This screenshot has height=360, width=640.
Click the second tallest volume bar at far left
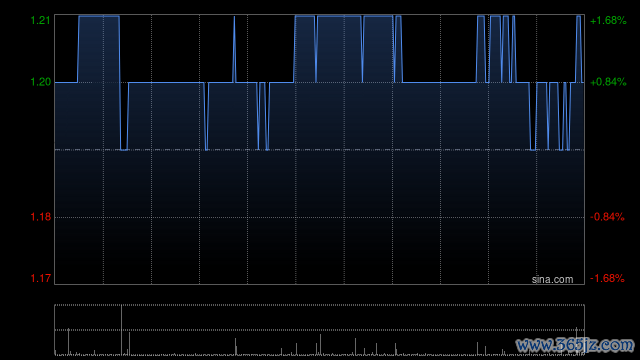(x=68, y=341)
